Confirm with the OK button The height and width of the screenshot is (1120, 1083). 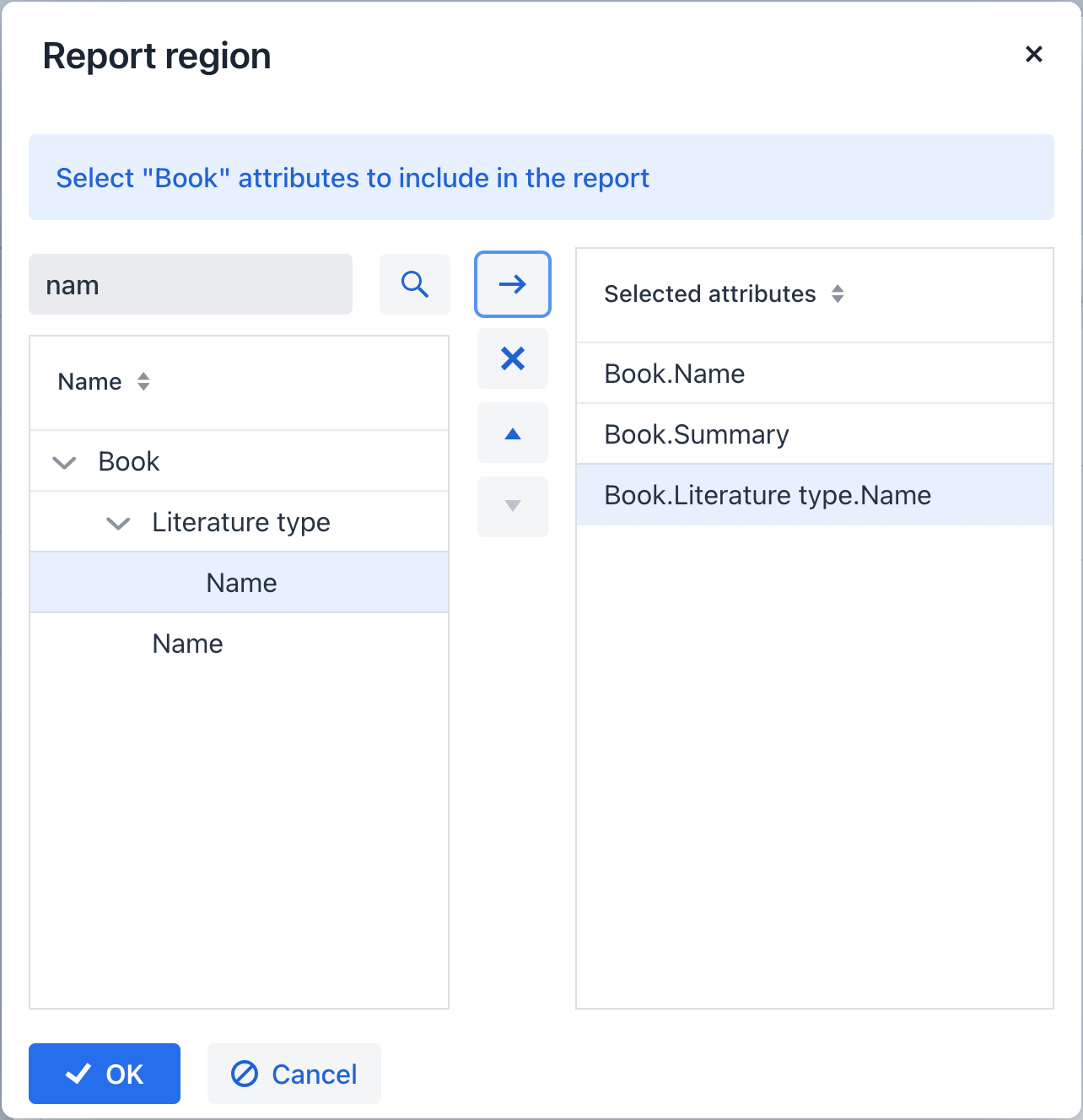pos(105,1074)
